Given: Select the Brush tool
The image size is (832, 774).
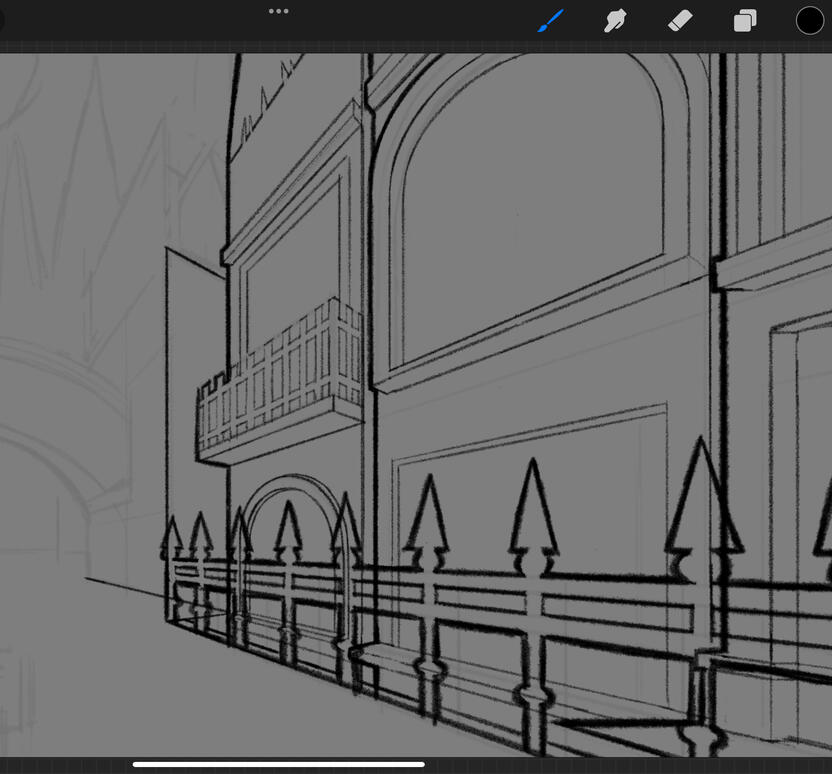Looking at the screenshot, I should tap(551, 20).
